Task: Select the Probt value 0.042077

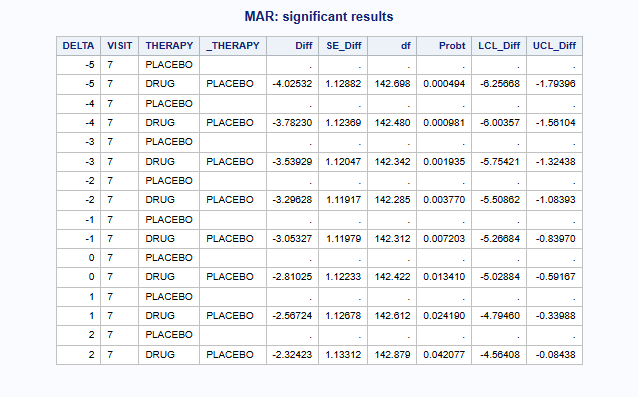Action: (x=444, y=355)
